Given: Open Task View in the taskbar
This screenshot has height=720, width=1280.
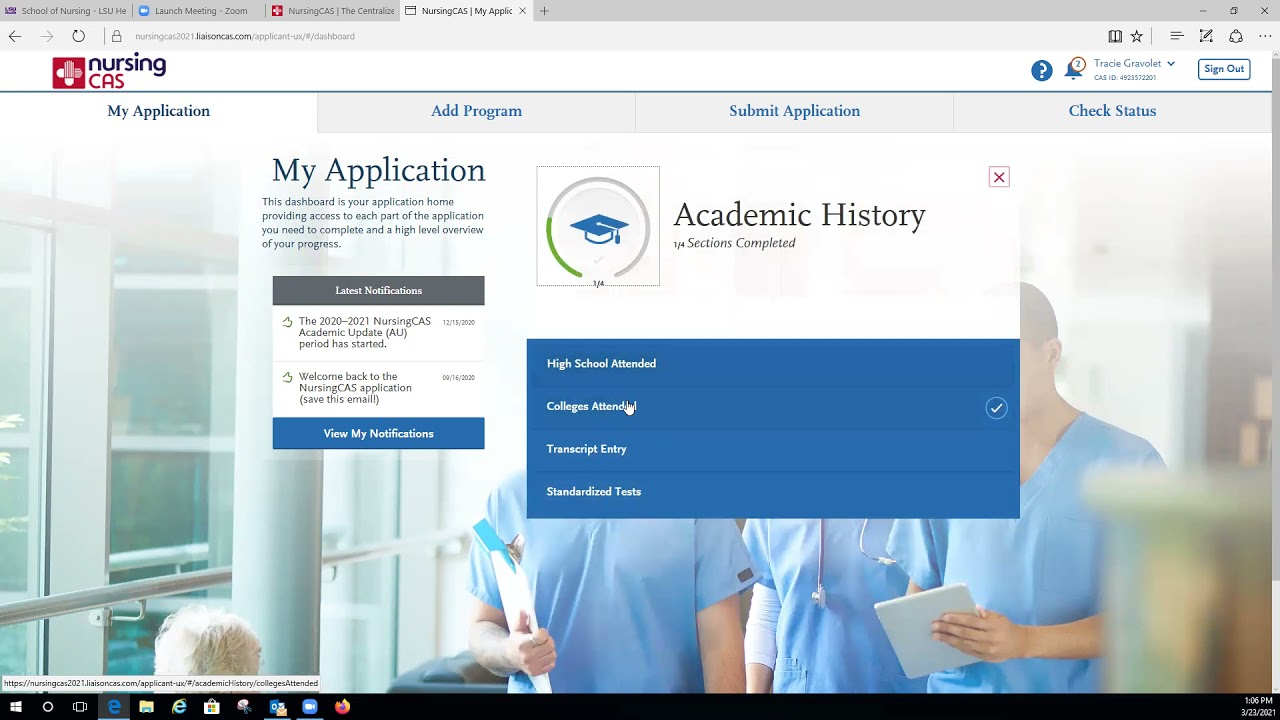Looking at the screenshot, I should coord(80,707).
